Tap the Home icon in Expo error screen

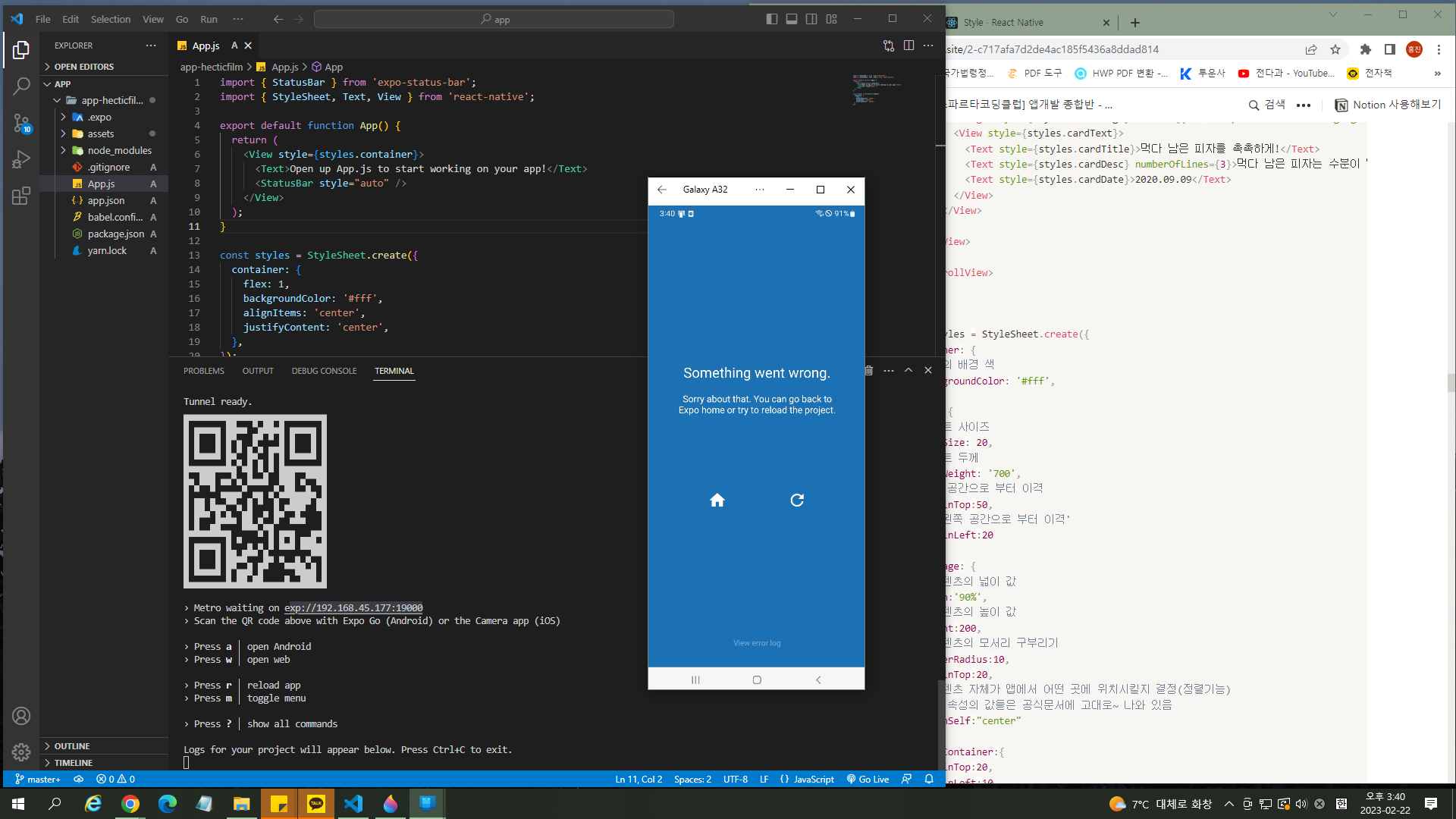click(x=717, y=500)
